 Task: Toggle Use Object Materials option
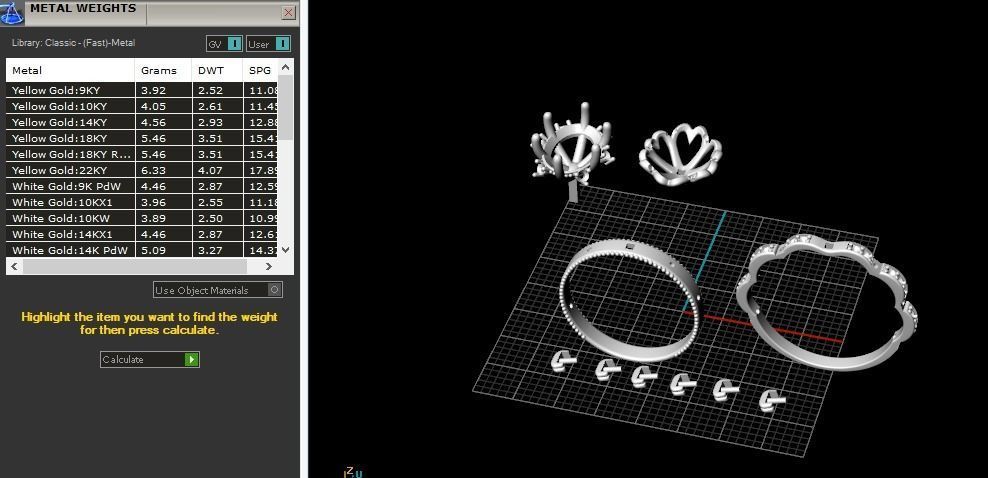pyautogui.click(x=218, y=290)
